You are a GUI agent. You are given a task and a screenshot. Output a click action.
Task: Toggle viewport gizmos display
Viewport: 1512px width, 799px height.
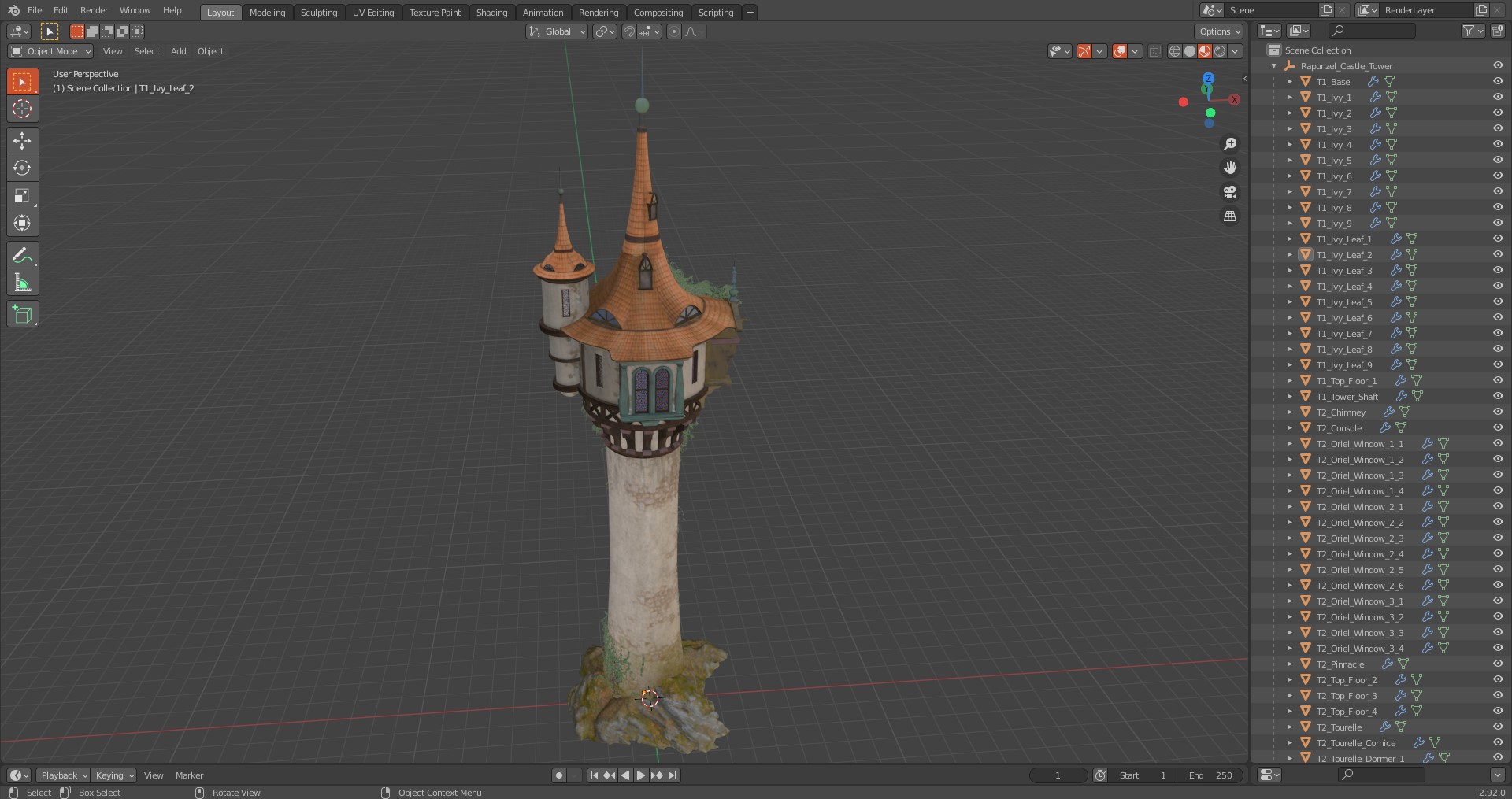[1084, 51]
